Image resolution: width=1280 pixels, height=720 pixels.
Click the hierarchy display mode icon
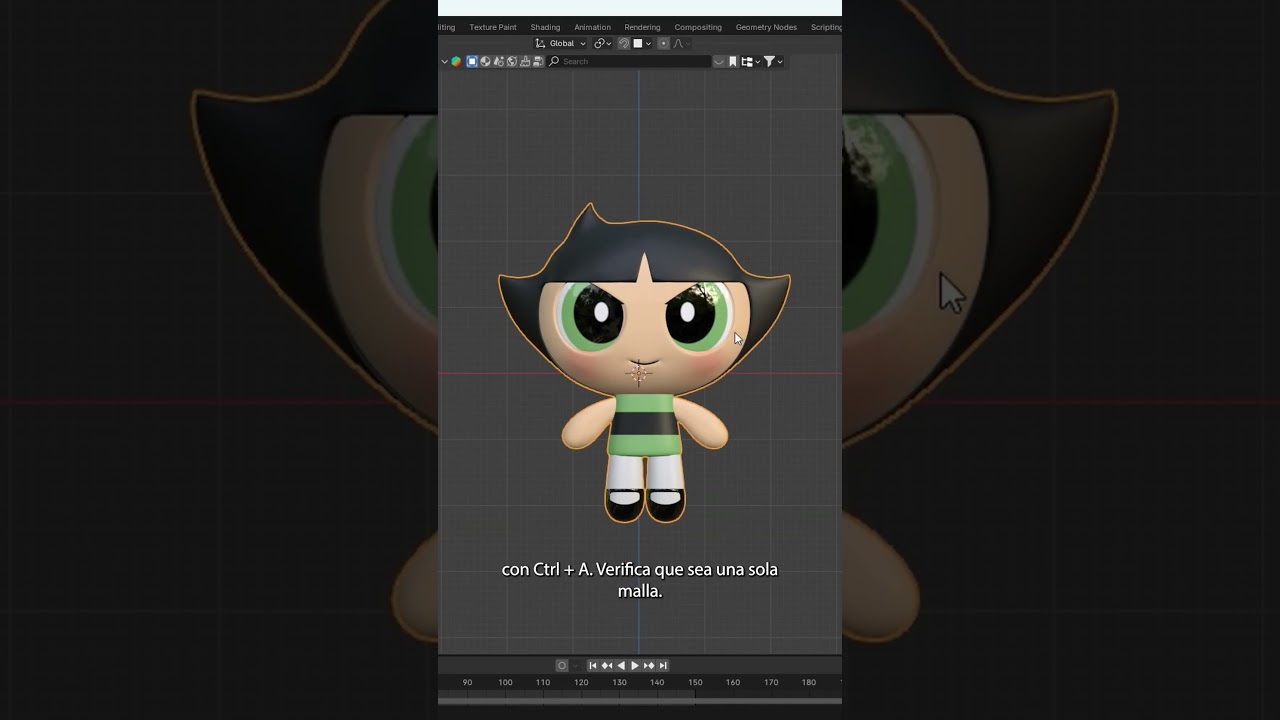point(747,61)
